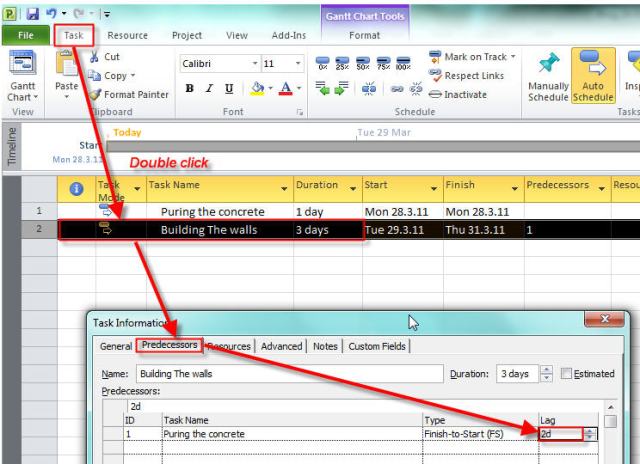Image resolution: width=640 pixels, height=464 pixels.
Task: Switch to the Resource ribbon tab
Action: 127,35
